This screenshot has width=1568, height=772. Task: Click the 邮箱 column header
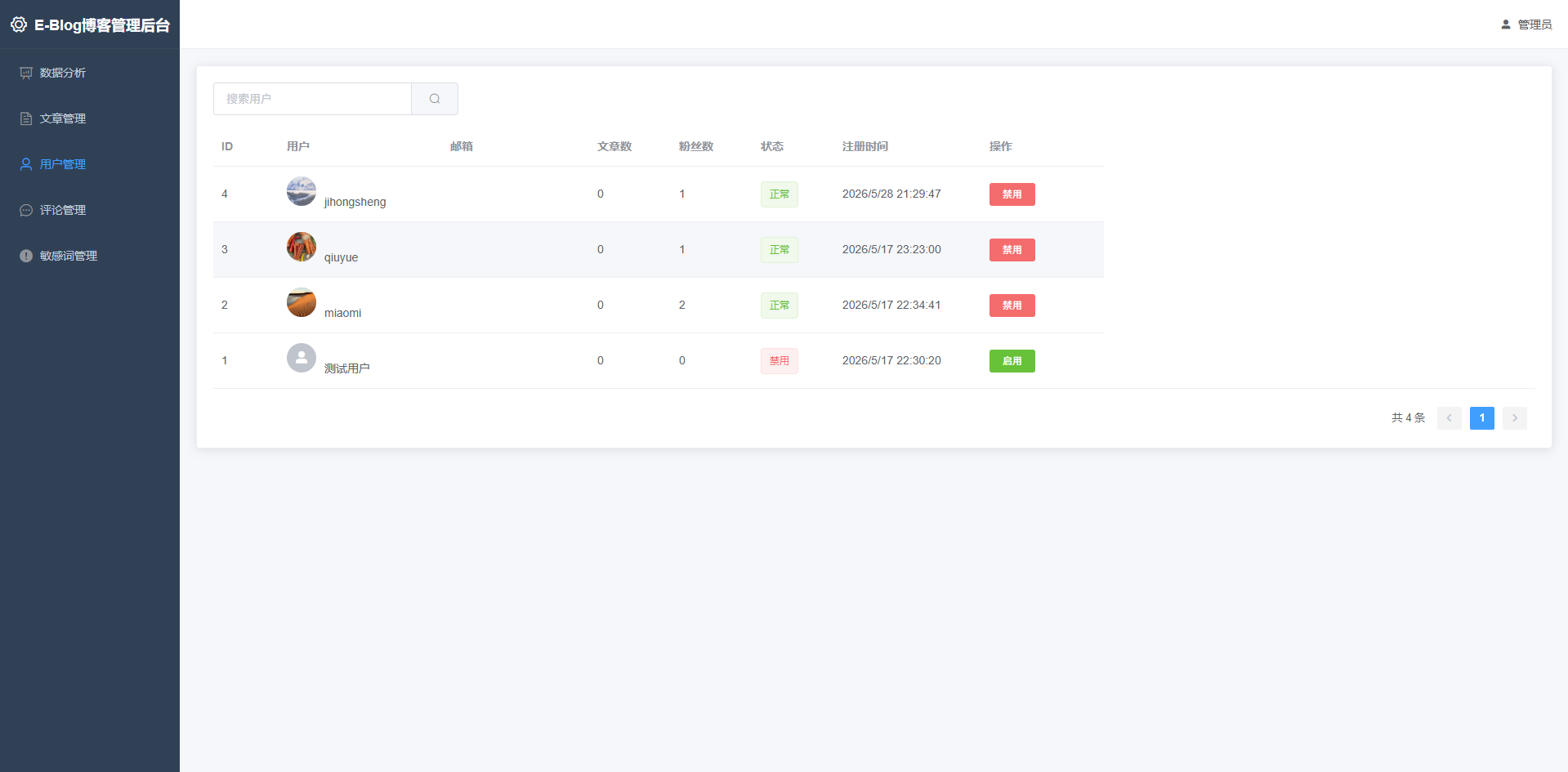point(462,147)
